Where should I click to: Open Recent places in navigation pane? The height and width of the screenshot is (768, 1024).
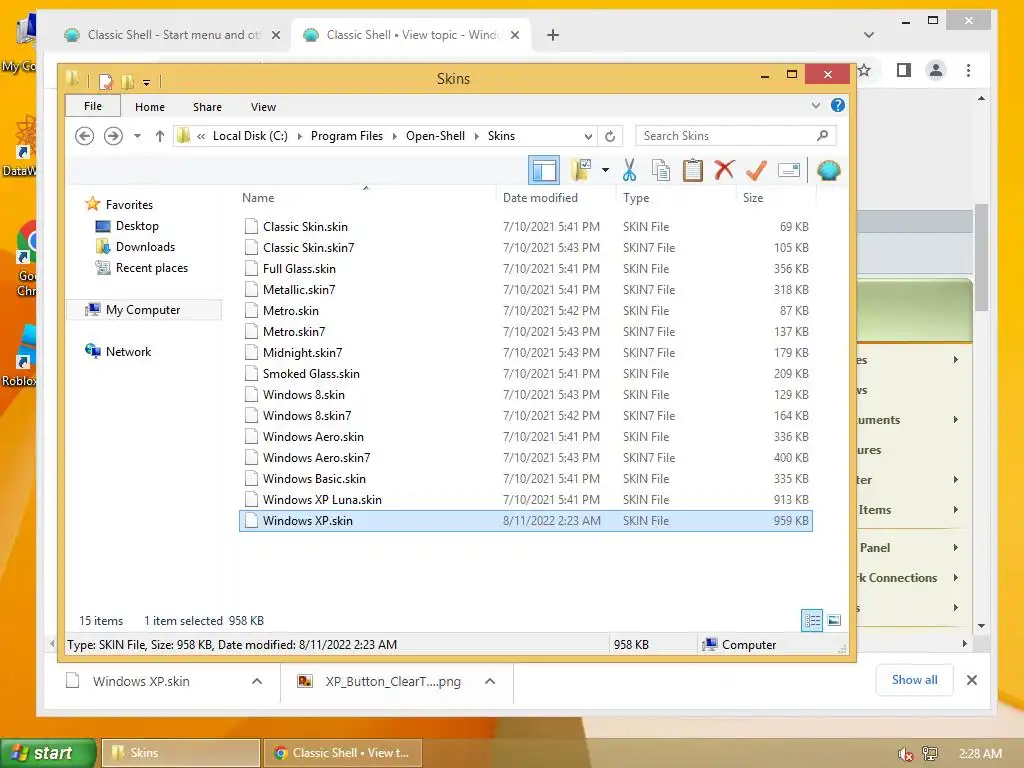pos(152,268)
